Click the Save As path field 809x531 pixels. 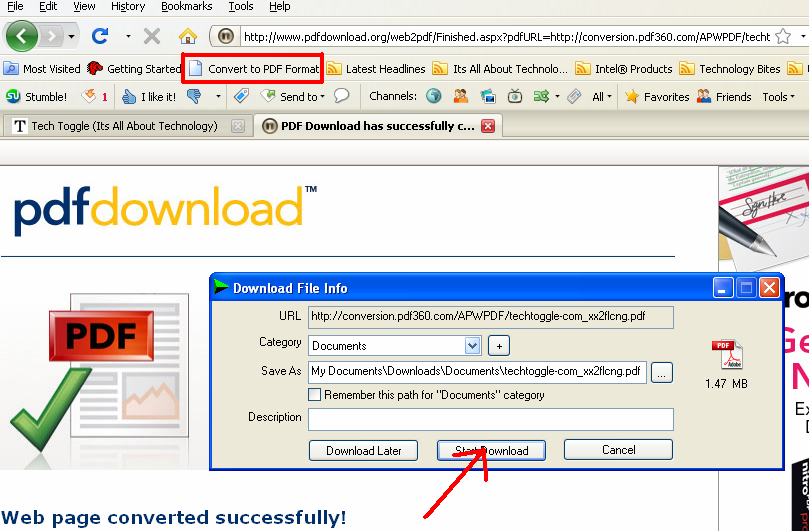click(477, 372)
